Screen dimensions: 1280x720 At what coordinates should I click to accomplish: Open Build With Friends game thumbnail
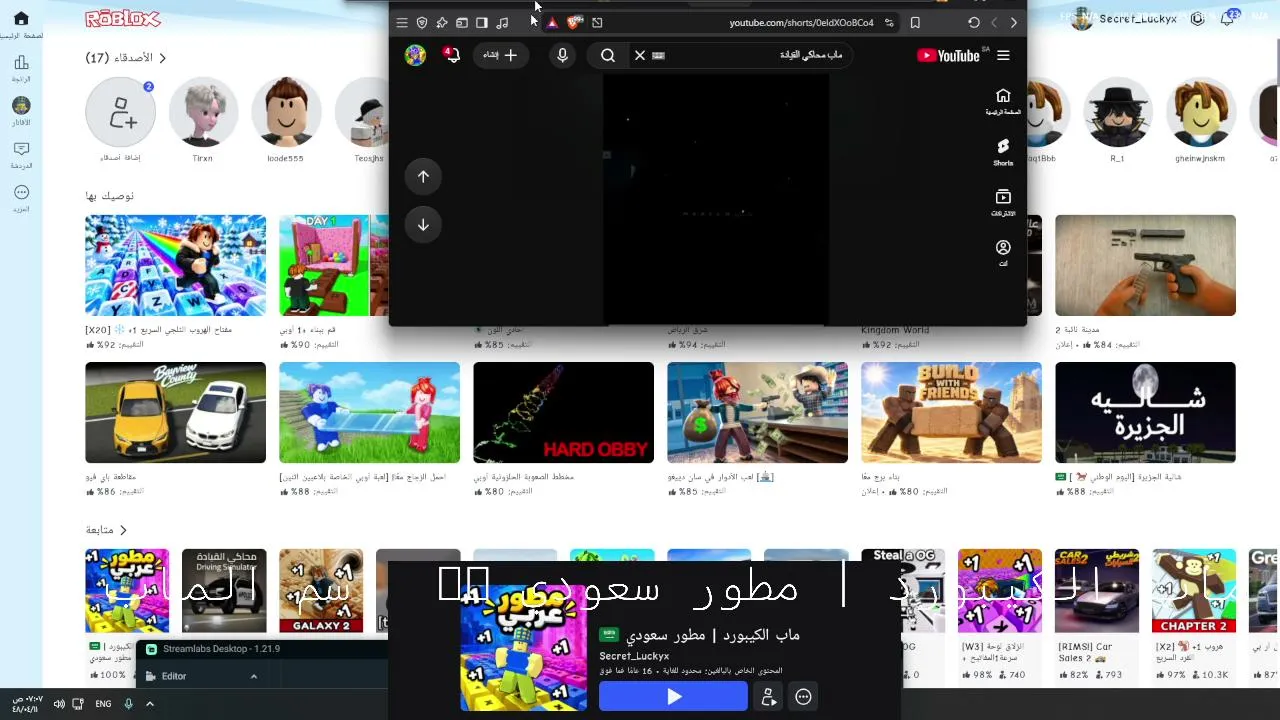(951, 413)
